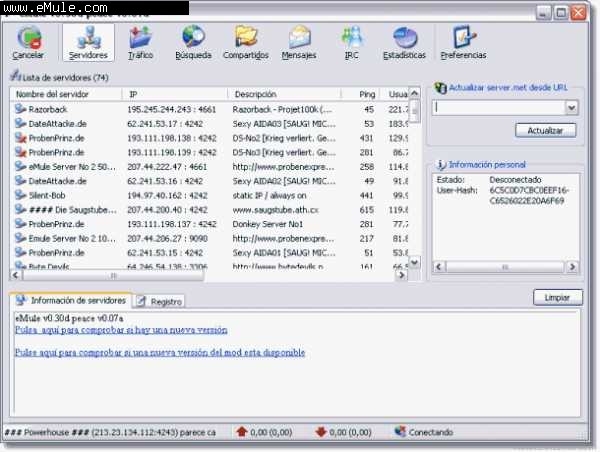The height and width of the screenshot is (452, 600).
Task: Click description 'static IP / always on'
Action: click(269, 196)
